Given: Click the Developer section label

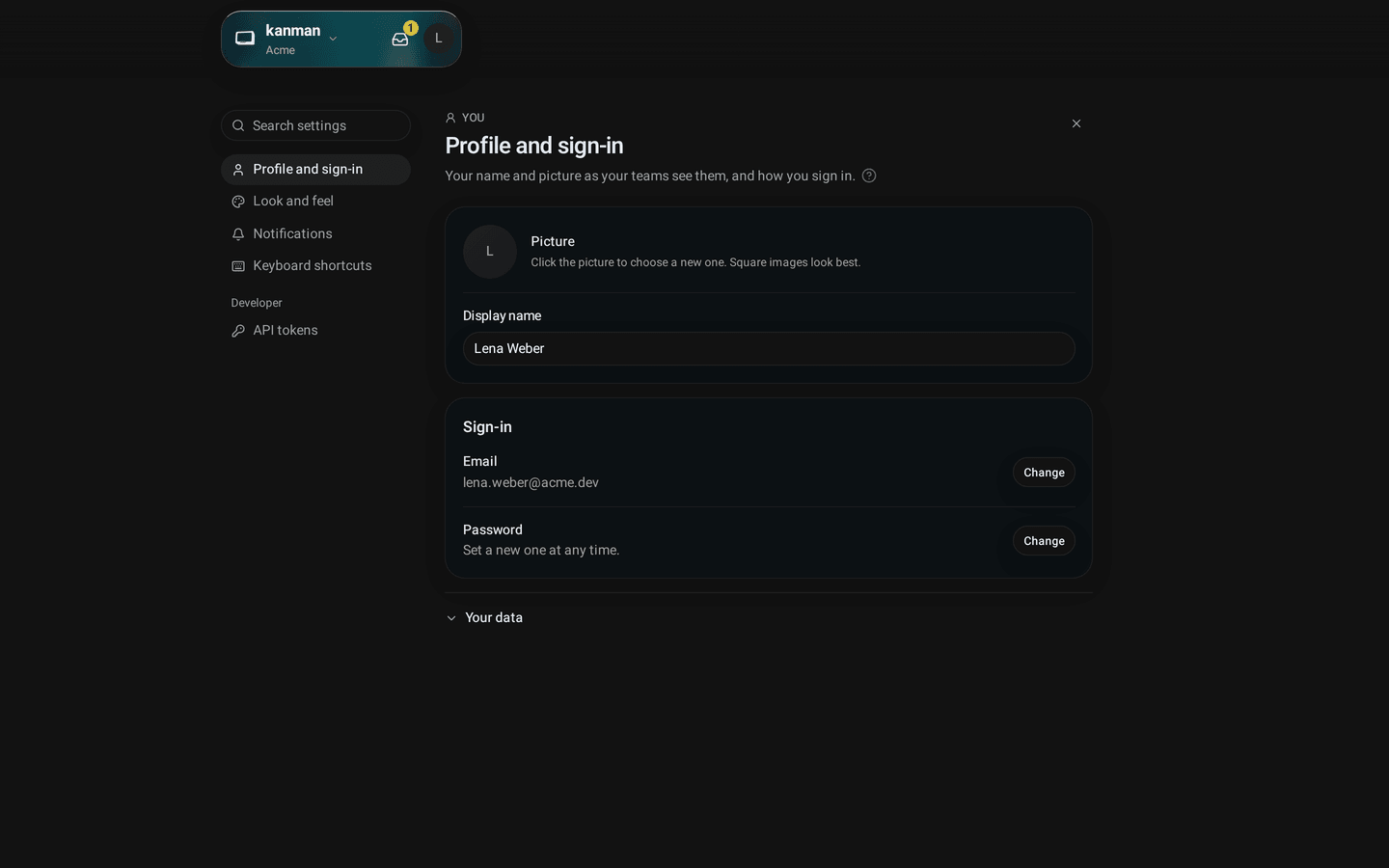Looking at the screenshot, I should click(257, 303).
